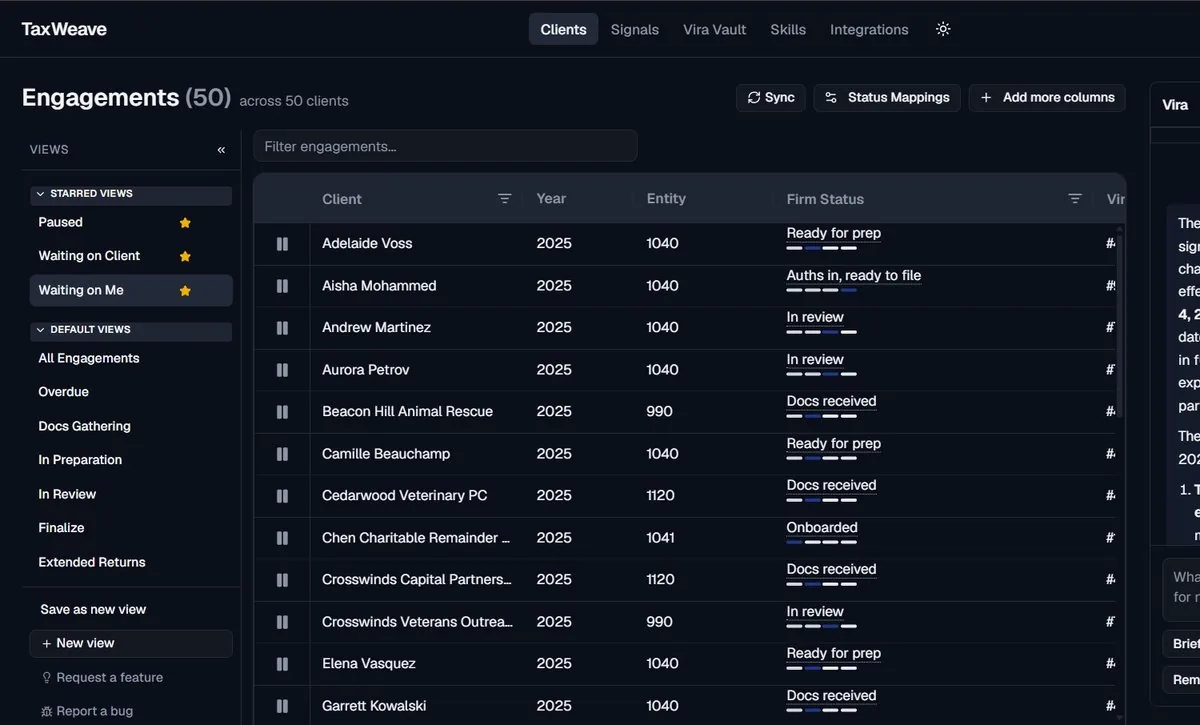Pause the Cedarwood Veterinary PC engagement

[x=282, y=496]
